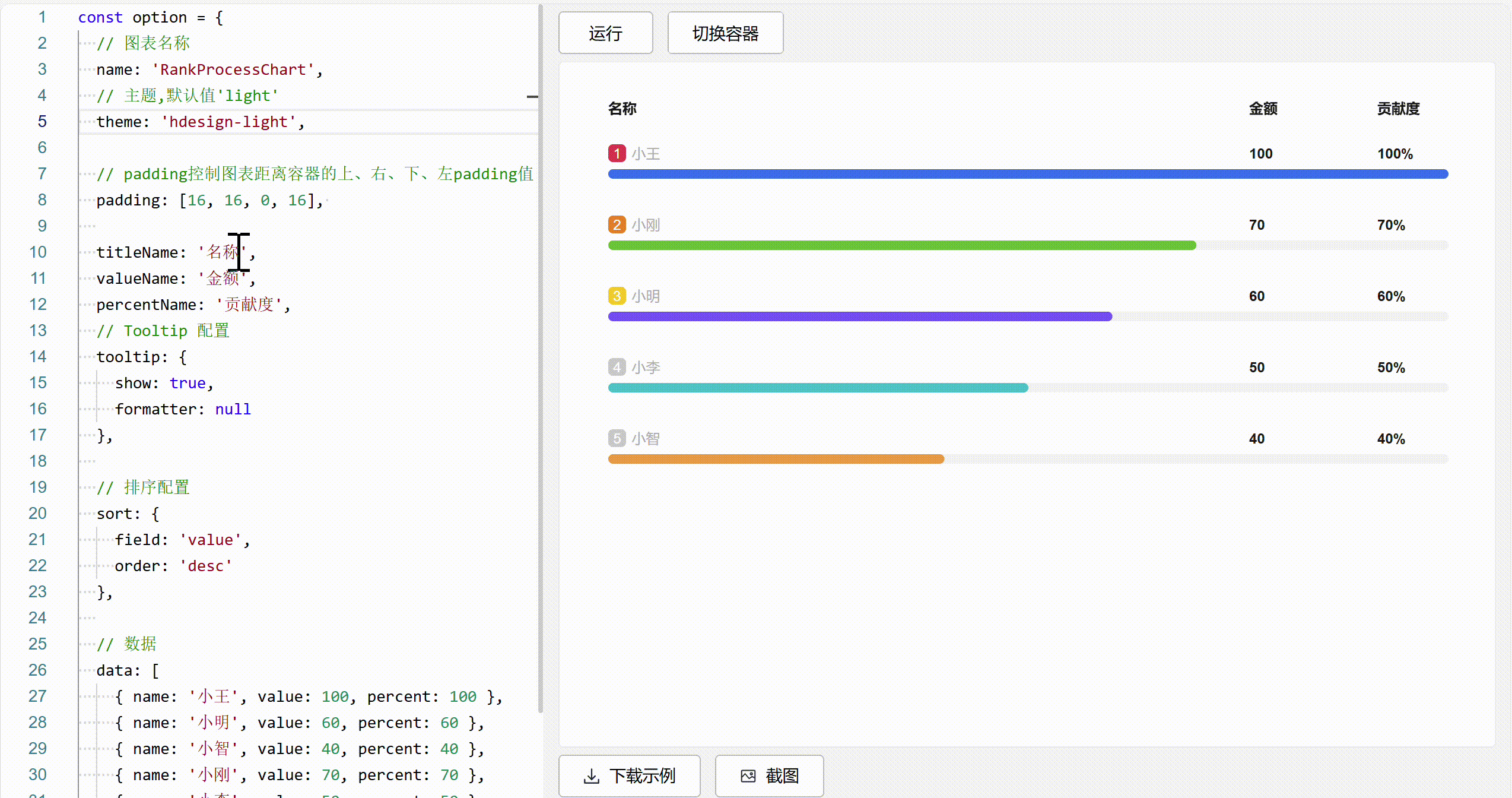
Task: Click line number 20 beside sort
Action: click(x=38, y=514)
